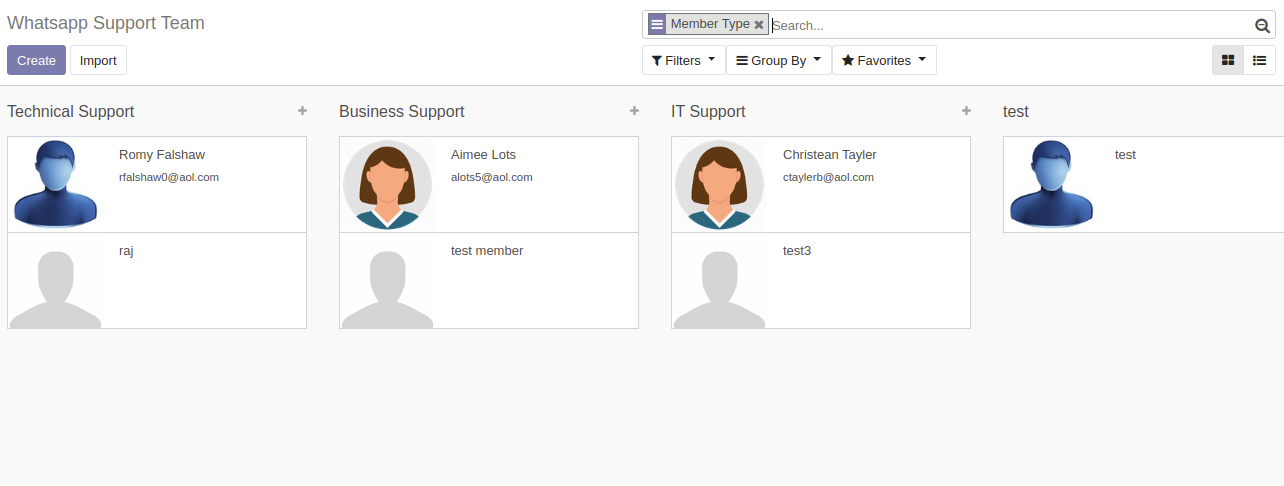Switch to list view
The image size is (1284, 486).
1260,60
